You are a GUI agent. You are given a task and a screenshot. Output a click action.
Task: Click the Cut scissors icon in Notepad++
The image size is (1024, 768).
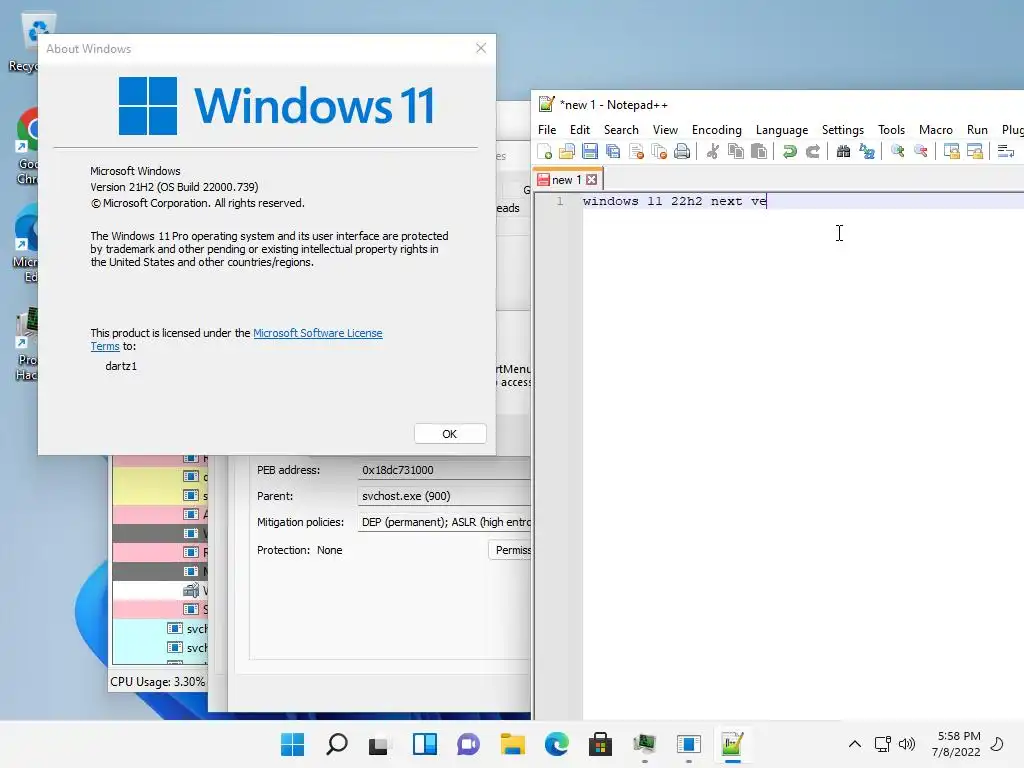712,152
